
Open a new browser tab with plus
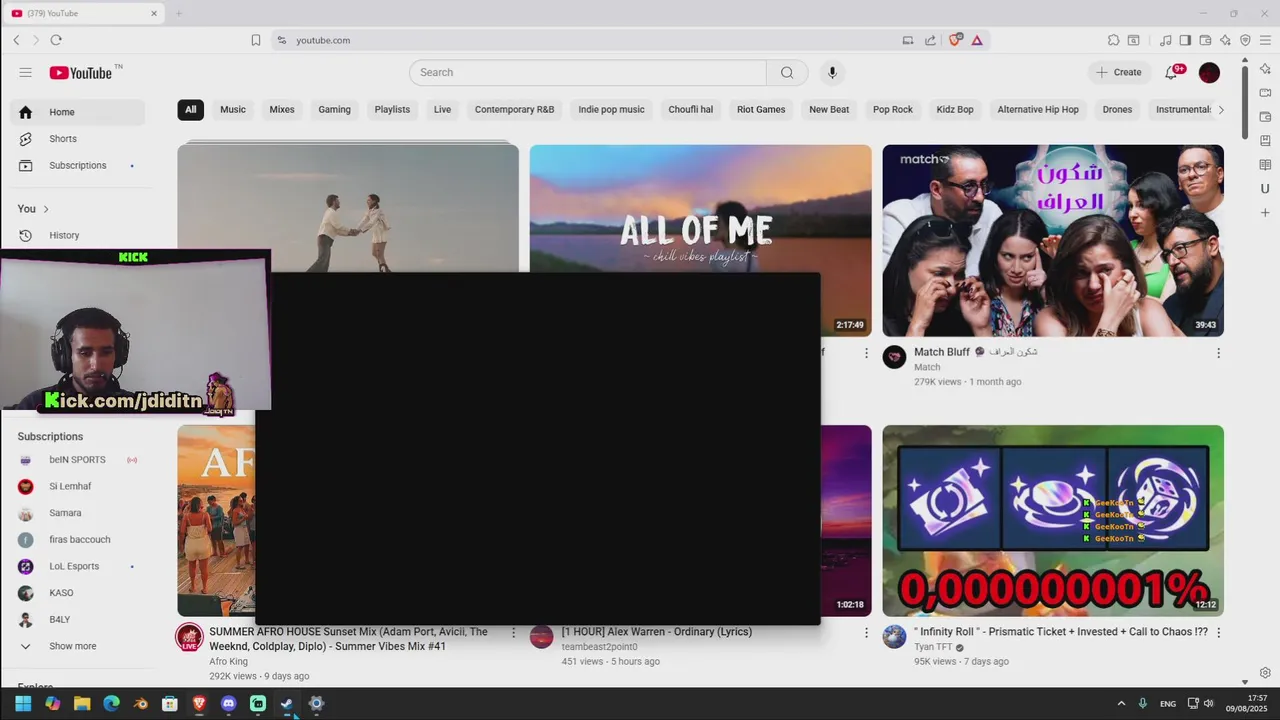pyautogui.click(x=179, y=13)
